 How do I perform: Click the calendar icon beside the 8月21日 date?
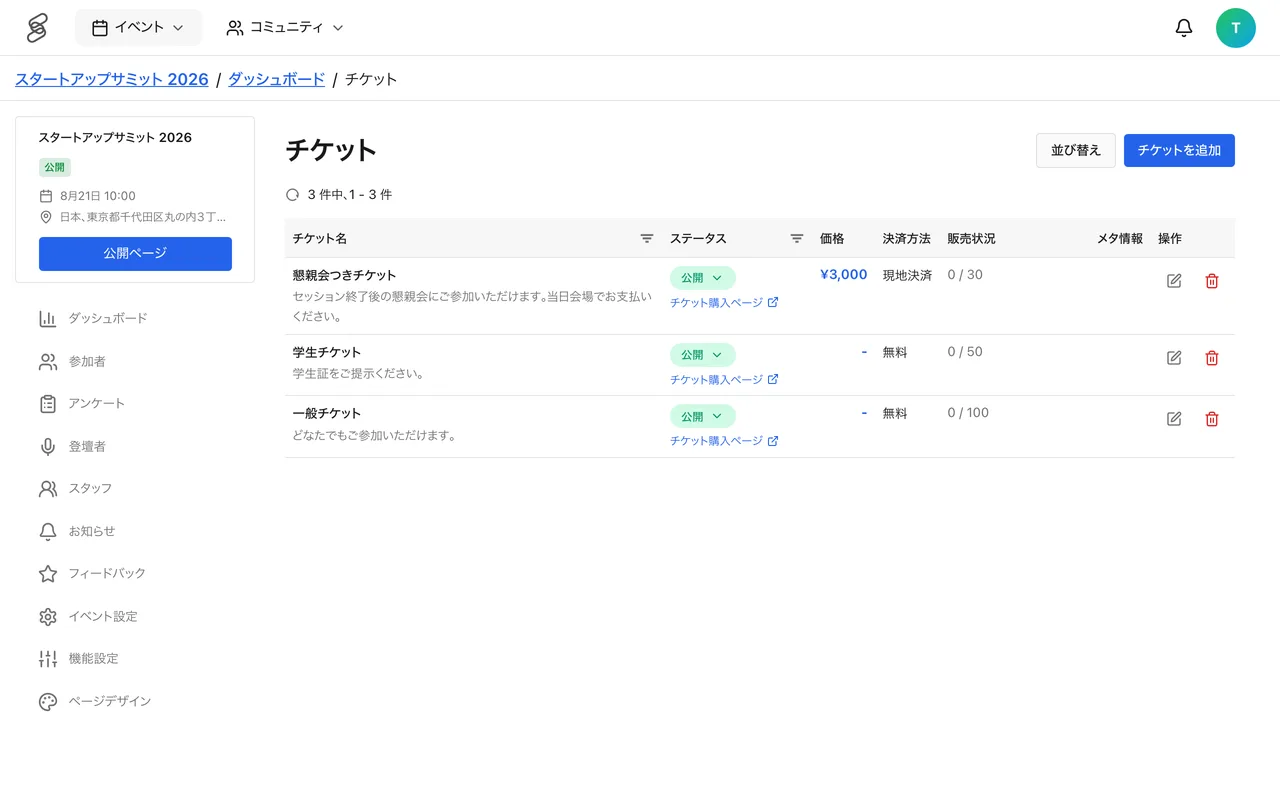46,196
